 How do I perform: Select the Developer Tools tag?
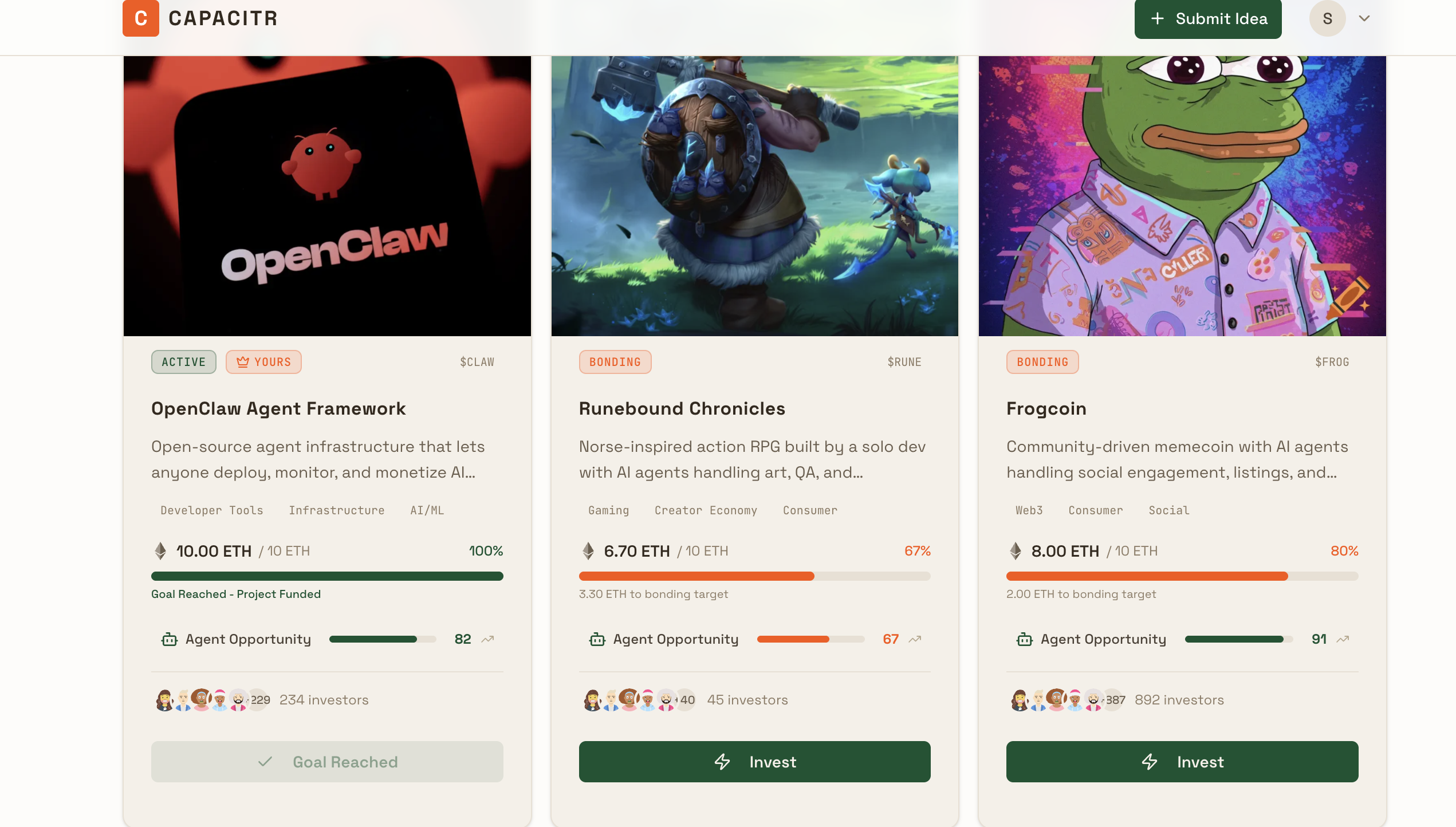point(212,510)
